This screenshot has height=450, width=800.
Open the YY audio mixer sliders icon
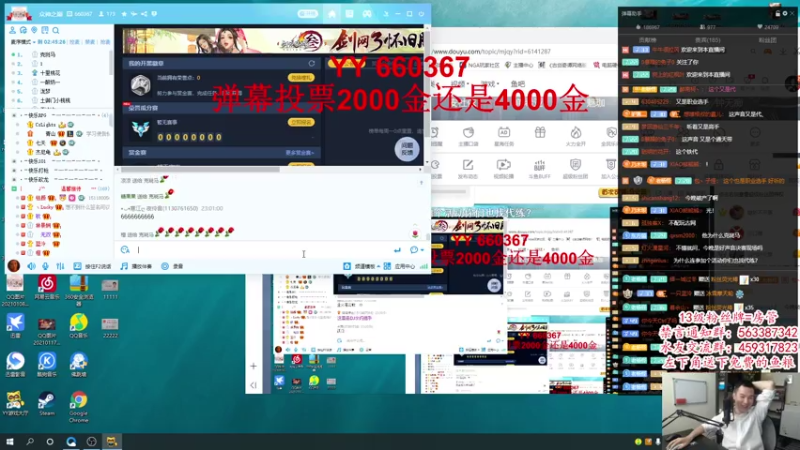coord(60,266)
